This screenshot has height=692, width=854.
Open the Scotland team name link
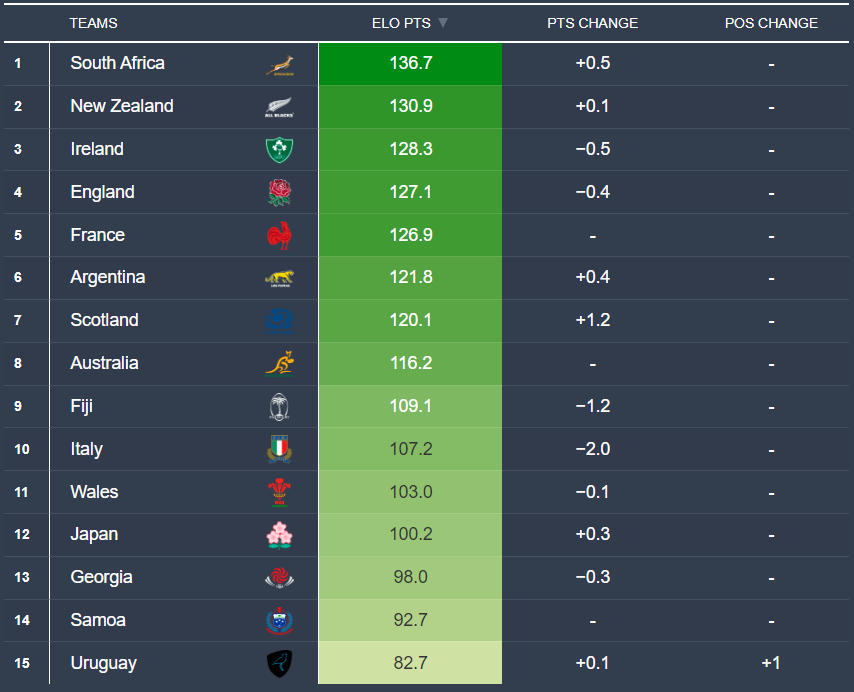coord(104,320)
